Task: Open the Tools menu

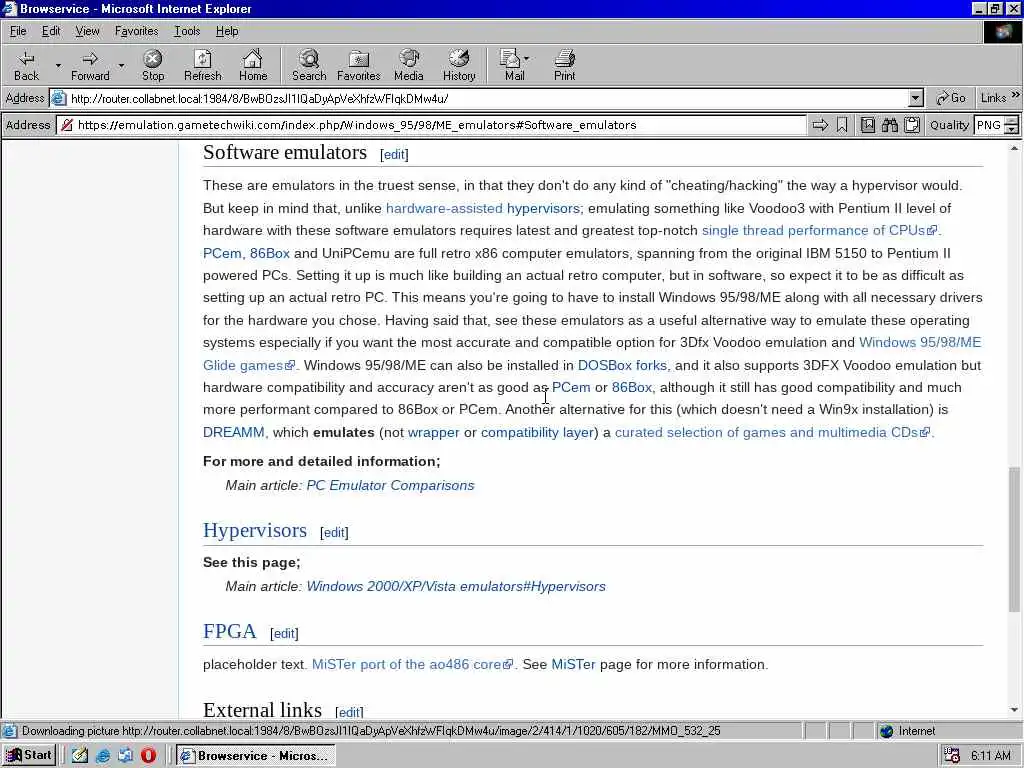Action: tap(187, 31)
